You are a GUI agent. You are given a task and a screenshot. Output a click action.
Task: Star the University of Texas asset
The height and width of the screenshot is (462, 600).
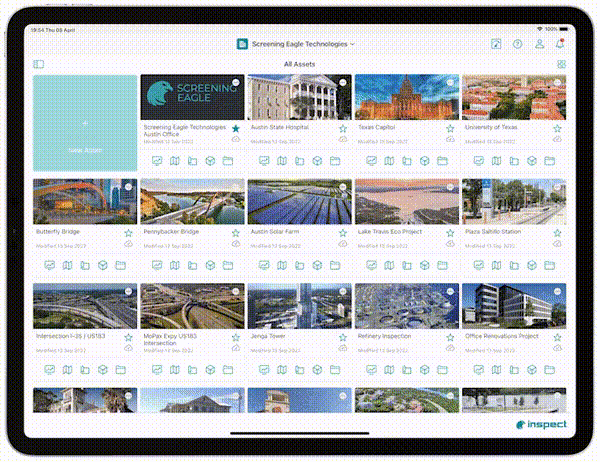pyautogui.click(x=557, y=128)
